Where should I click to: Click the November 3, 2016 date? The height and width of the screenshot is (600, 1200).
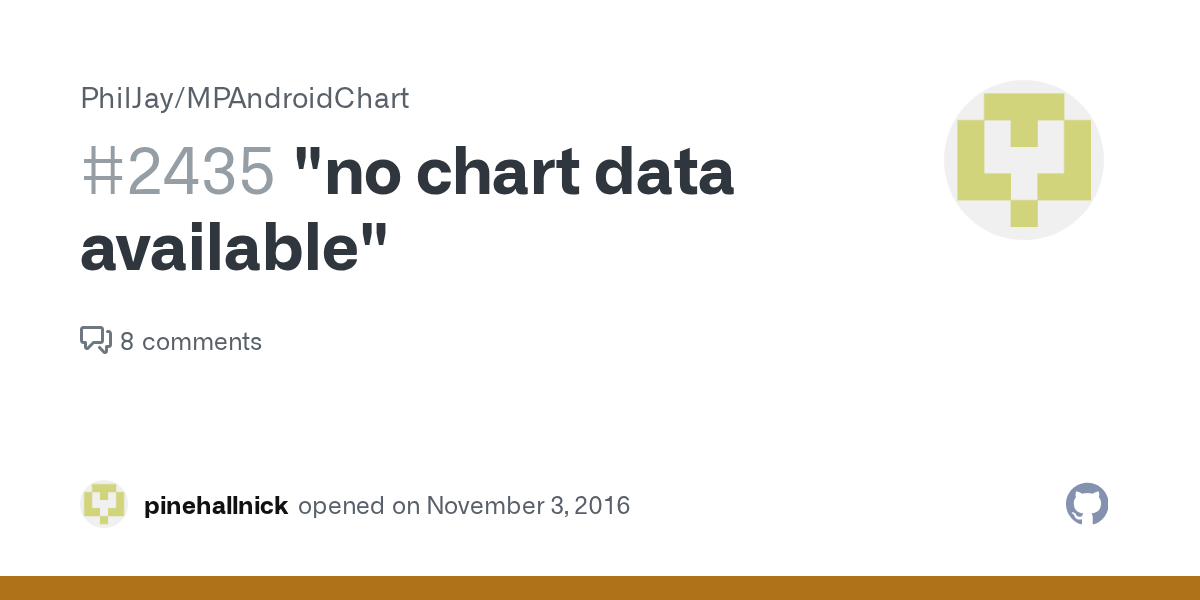pyautogui.click(x=528, y=506)
